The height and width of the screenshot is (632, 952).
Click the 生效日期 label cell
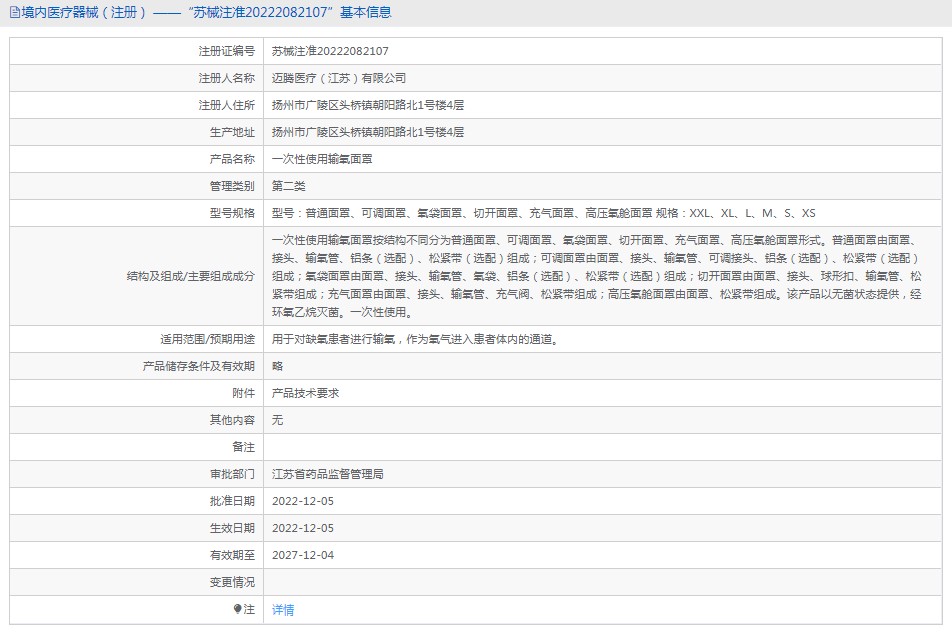tap(137, 528)
